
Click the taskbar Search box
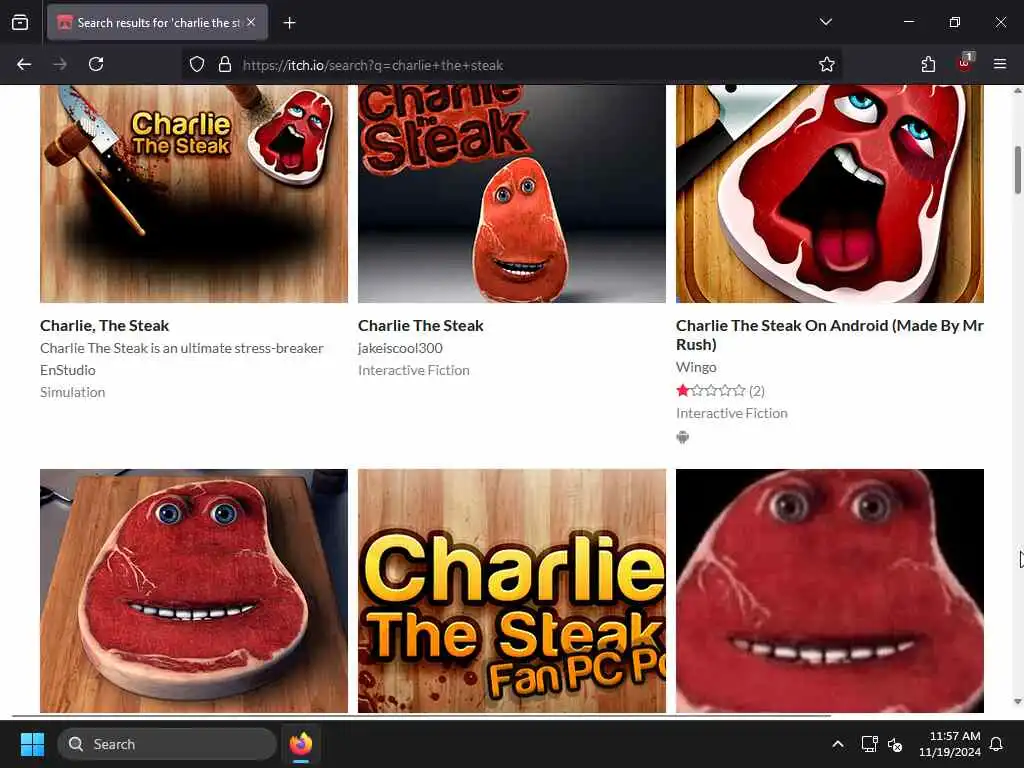point(167,744)
